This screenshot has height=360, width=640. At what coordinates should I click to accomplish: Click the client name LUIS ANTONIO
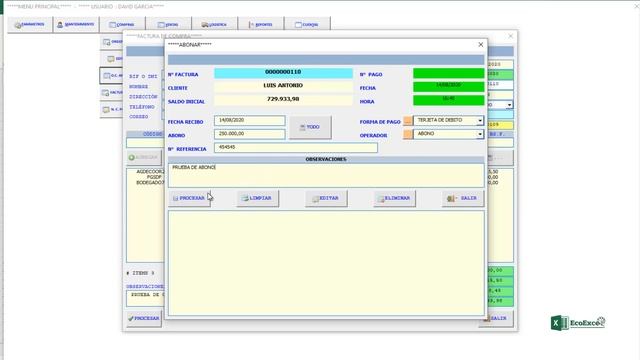(283, 86)
